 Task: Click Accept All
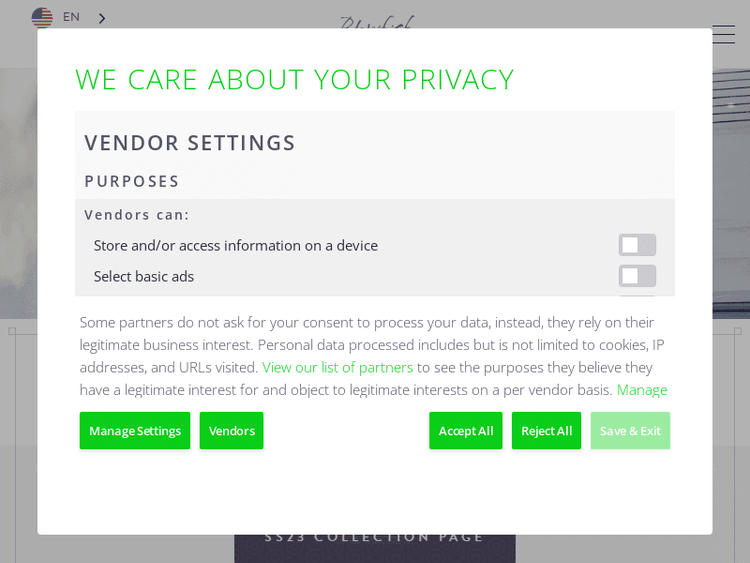point(466,431)
